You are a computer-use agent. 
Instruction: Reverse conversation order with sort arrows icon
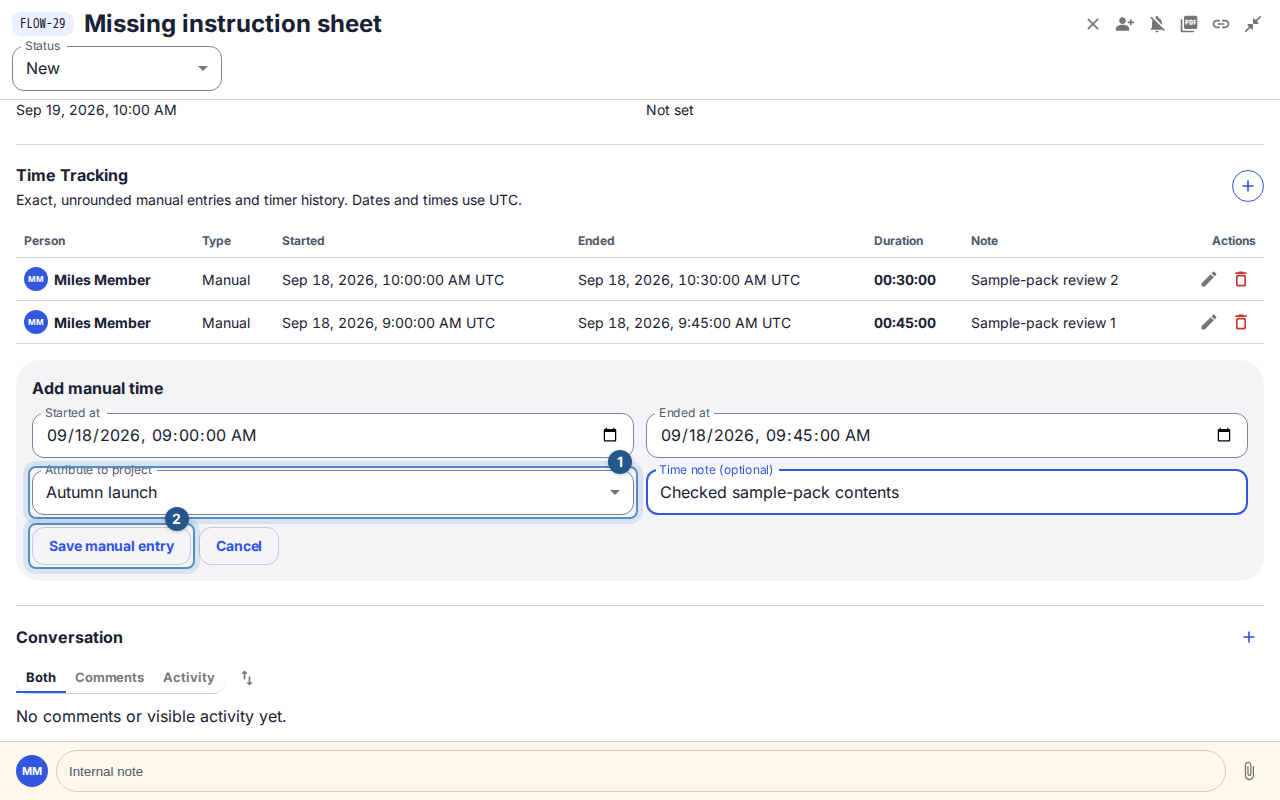247,678
